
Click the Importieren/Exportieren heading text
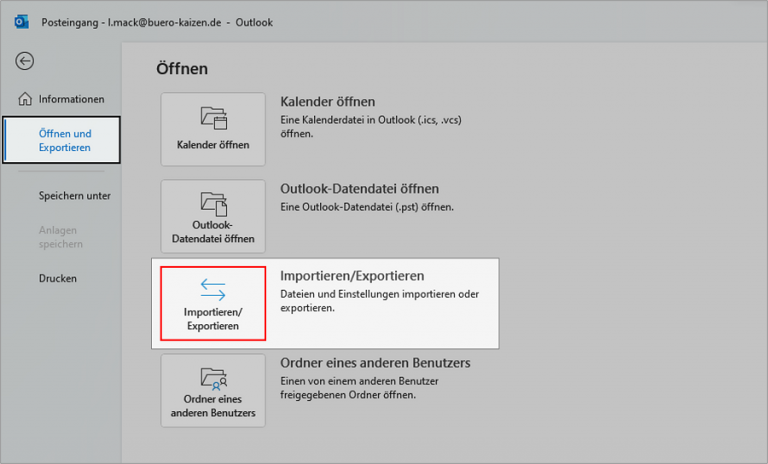tap(352, 276)
